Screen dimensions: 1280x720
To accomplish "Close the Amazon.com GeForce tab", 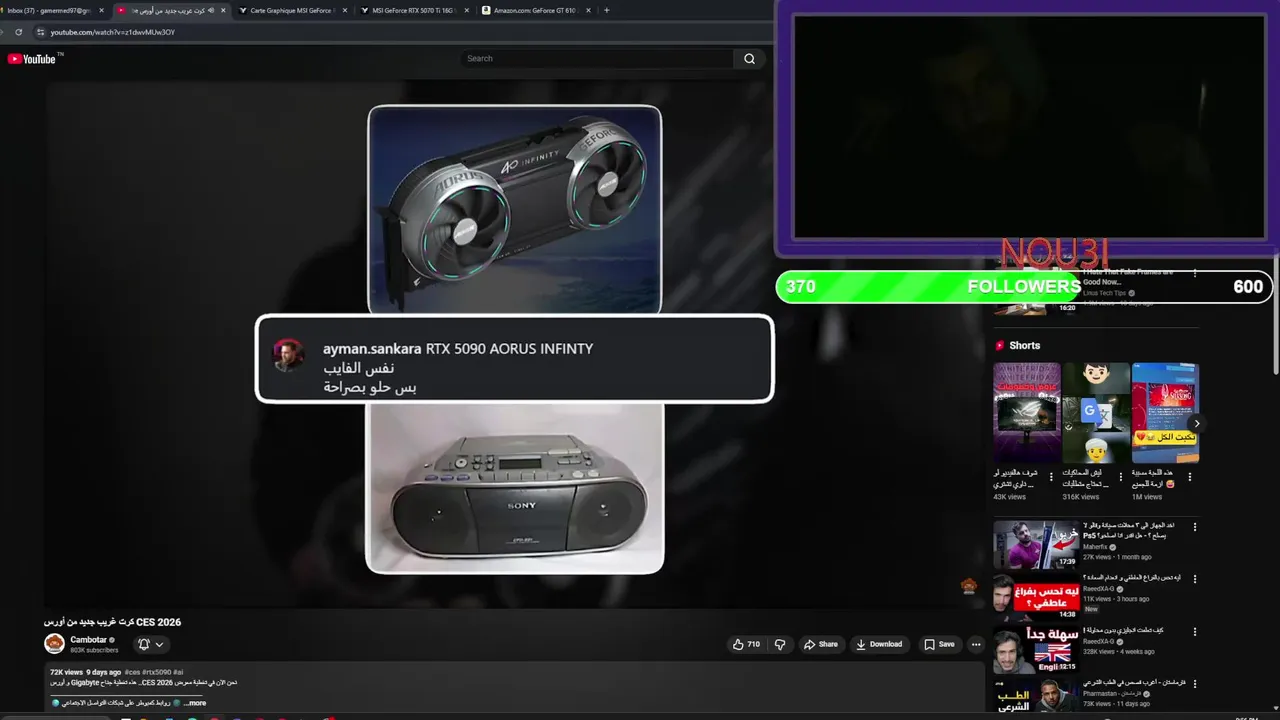I will click(588, 10).
